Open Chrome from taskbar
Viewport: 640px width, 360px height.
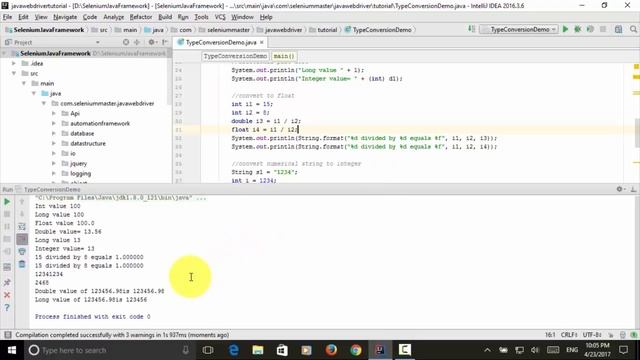click(356, 350)
